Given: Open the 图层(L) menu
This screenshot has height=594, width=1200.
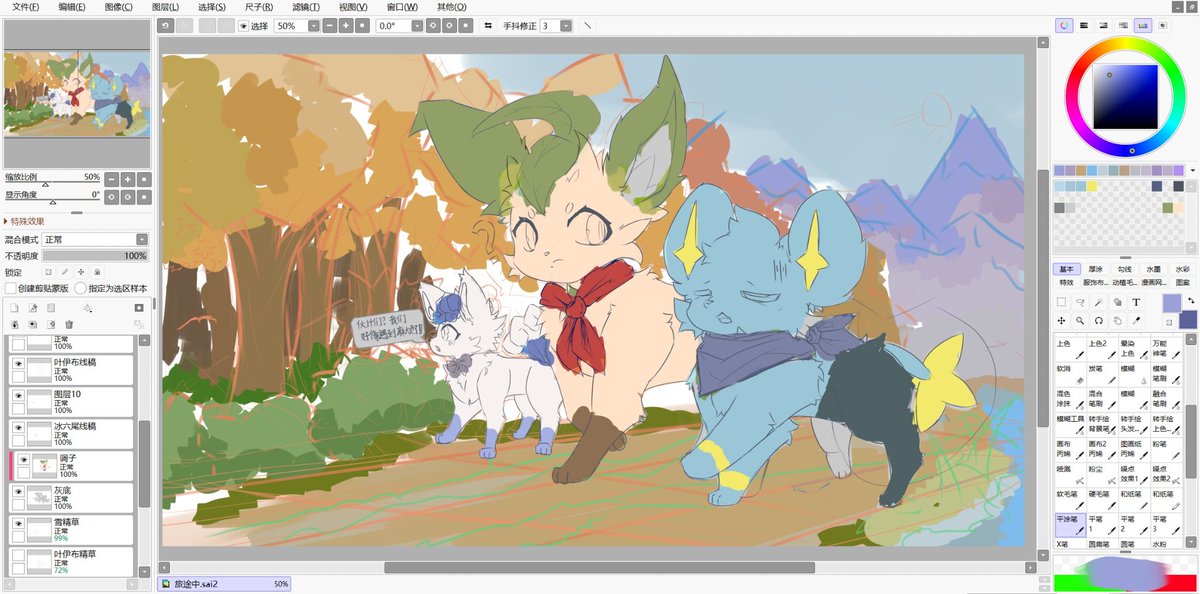Looking at the screenshot, I should tap(166, 7).
